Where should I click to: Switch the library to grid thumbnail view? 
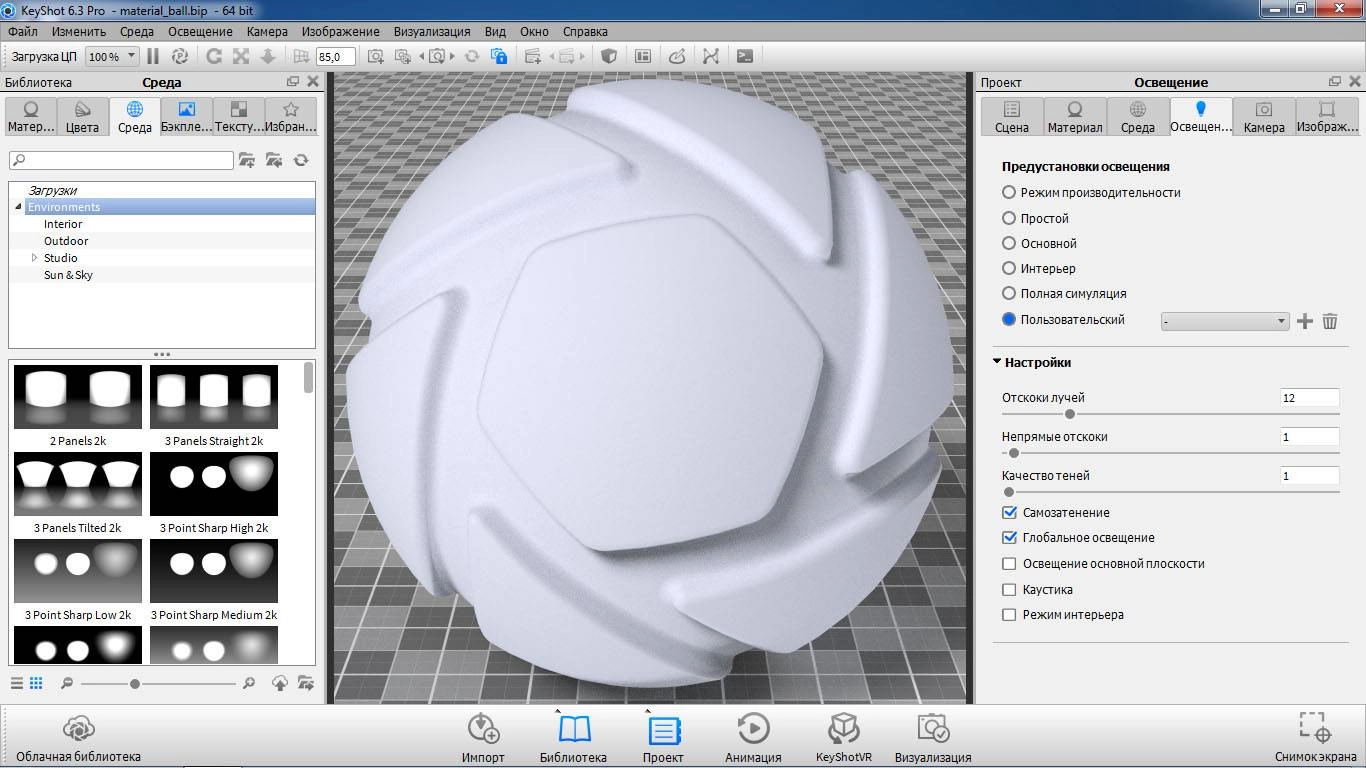36,683
